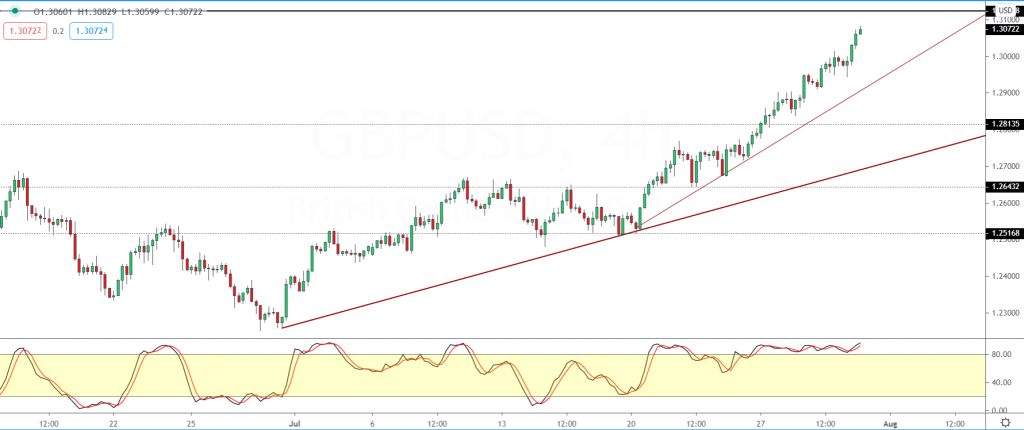This screenshot has width=1024, height=430.
Task: Click the red sell price 1.30722 button
Action: [x=25, y=31]
